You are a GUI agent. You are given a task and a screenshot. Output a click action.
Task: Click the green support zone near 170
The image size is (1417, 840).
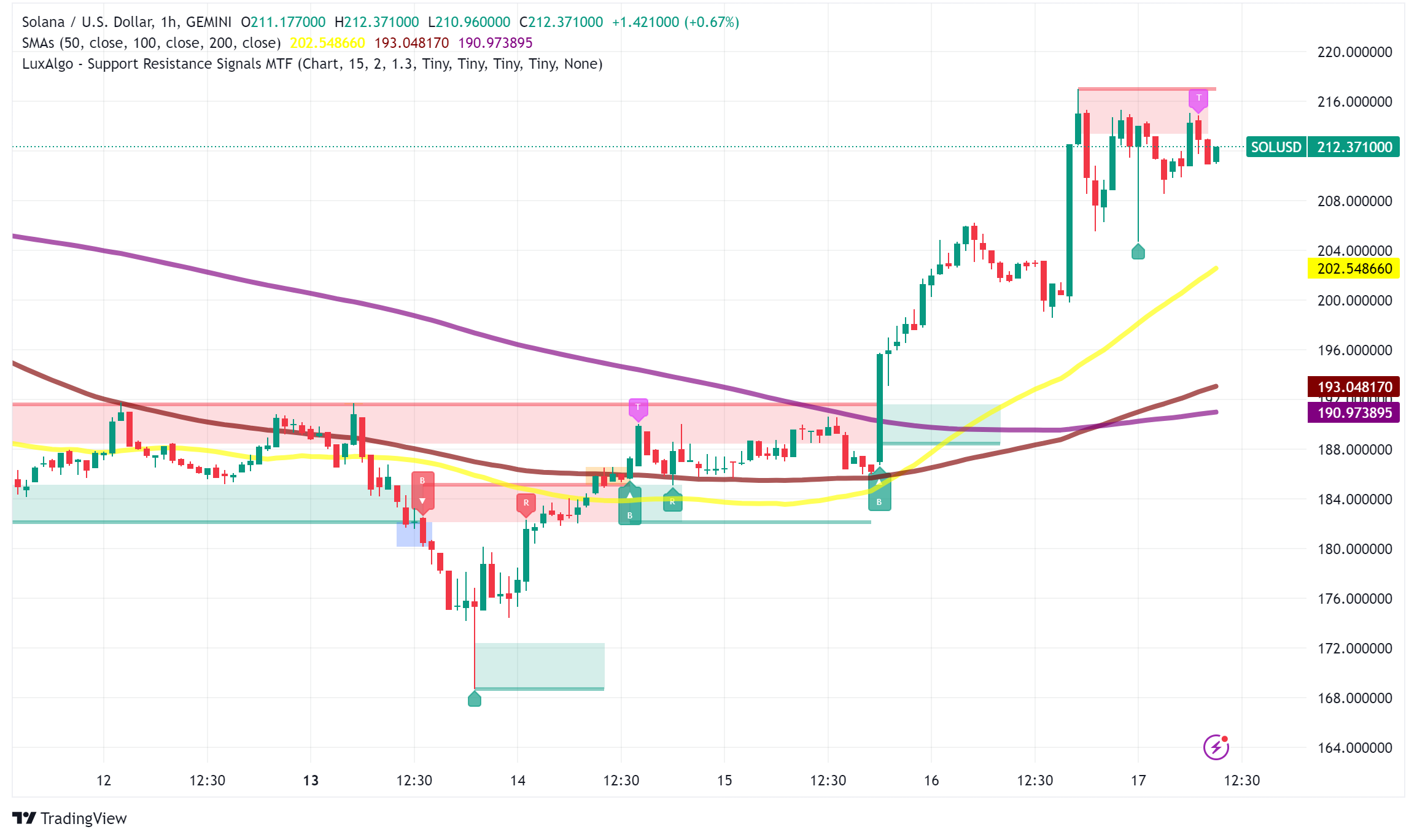pyautogui.click(x=540, y=666)
